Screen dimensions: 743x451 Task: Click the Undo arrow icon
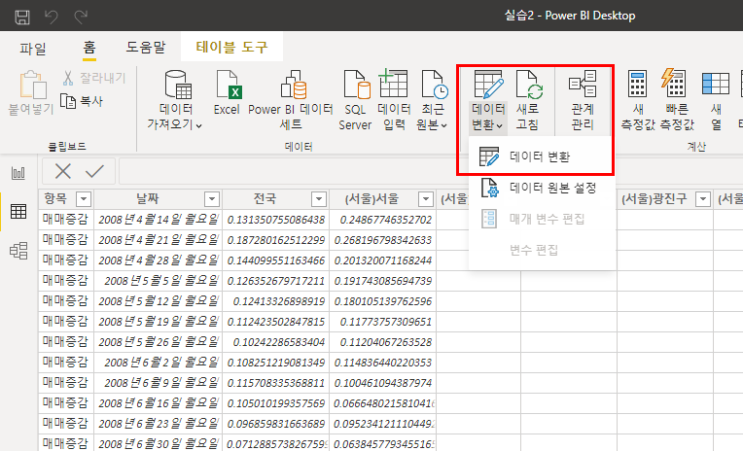(51, 17)
